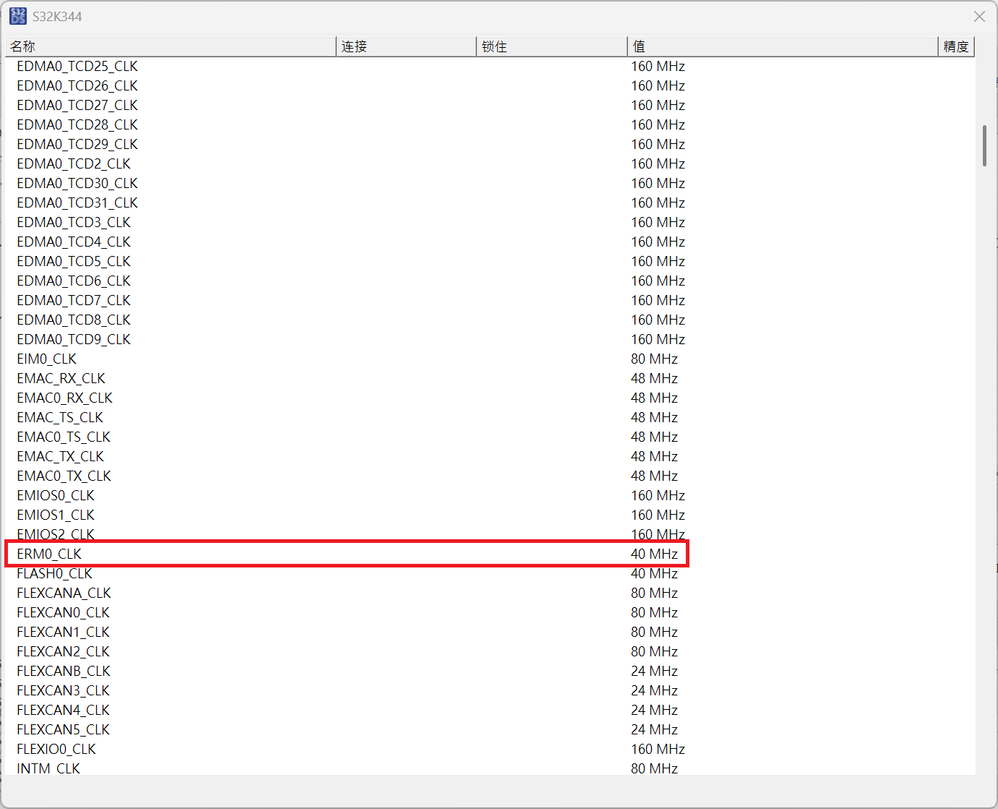Select the FLEXCAN0_CLK row
The image size is (998, 809).
490,613
